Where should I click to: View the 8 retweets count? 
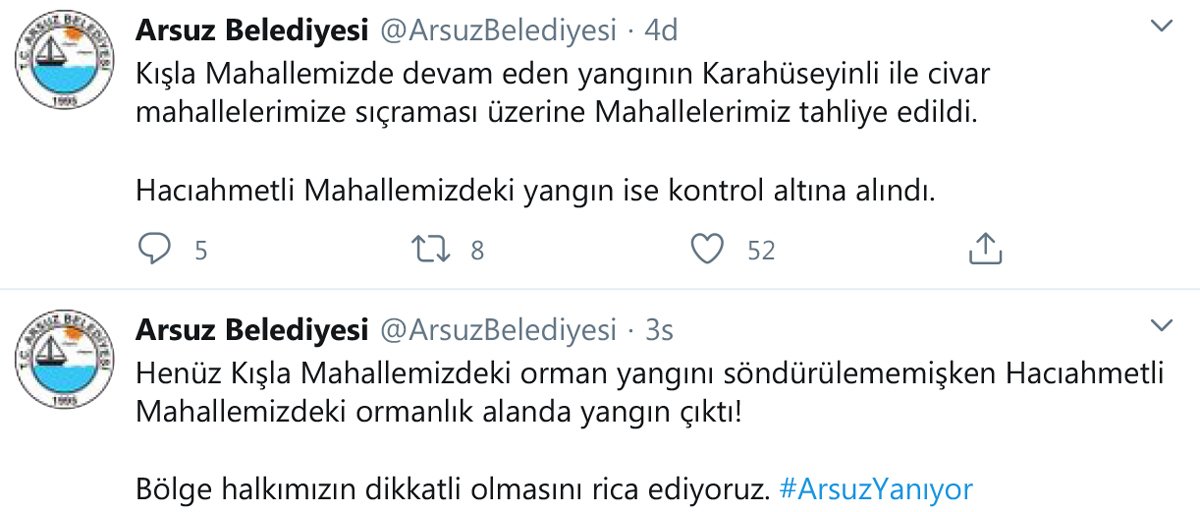[x=477, y=250]
